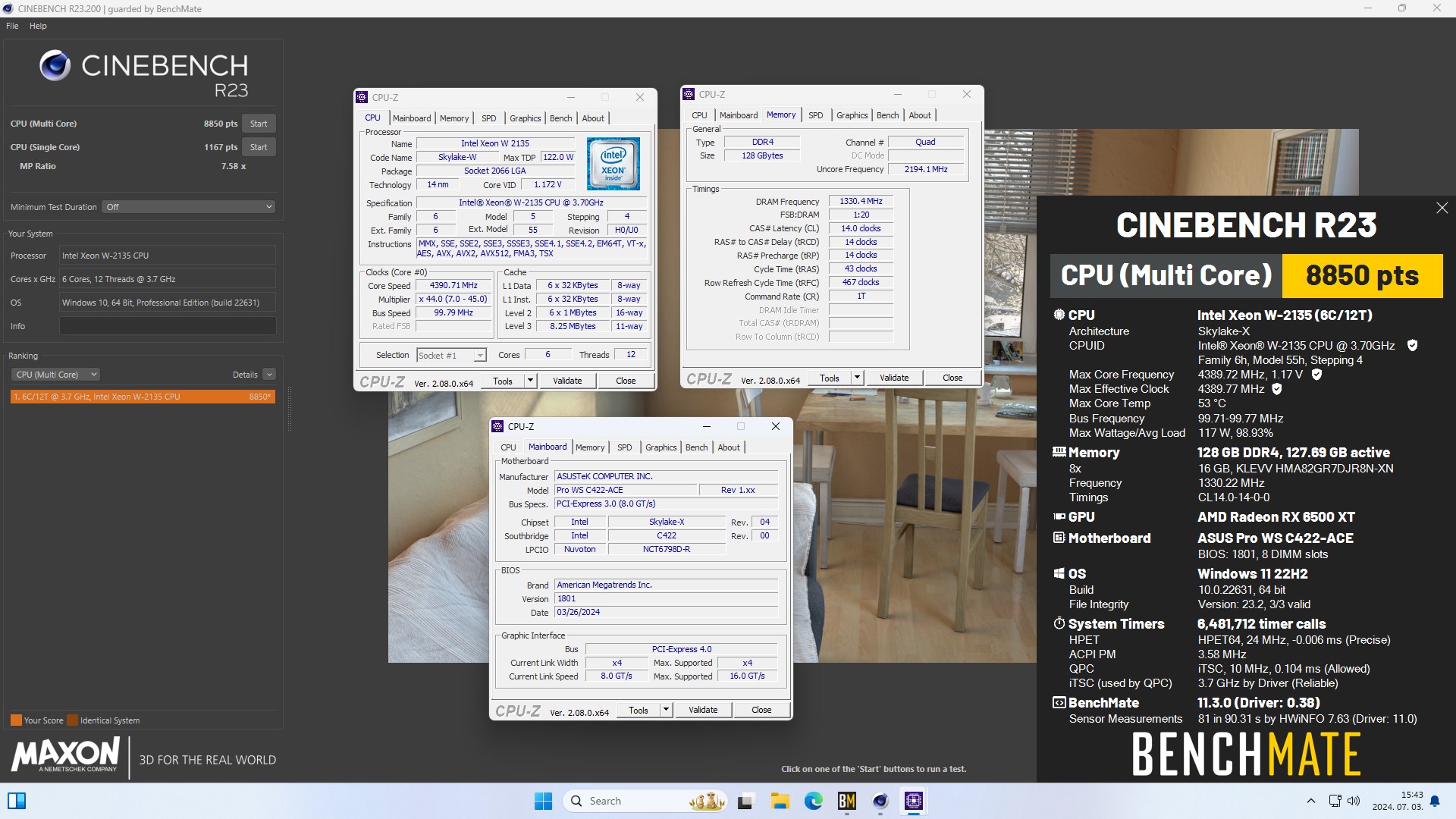This screenshot has height=819, width=1456.
Task: Switch to CPU tab in CPU-Z Mainboard window
Action: 508,447
